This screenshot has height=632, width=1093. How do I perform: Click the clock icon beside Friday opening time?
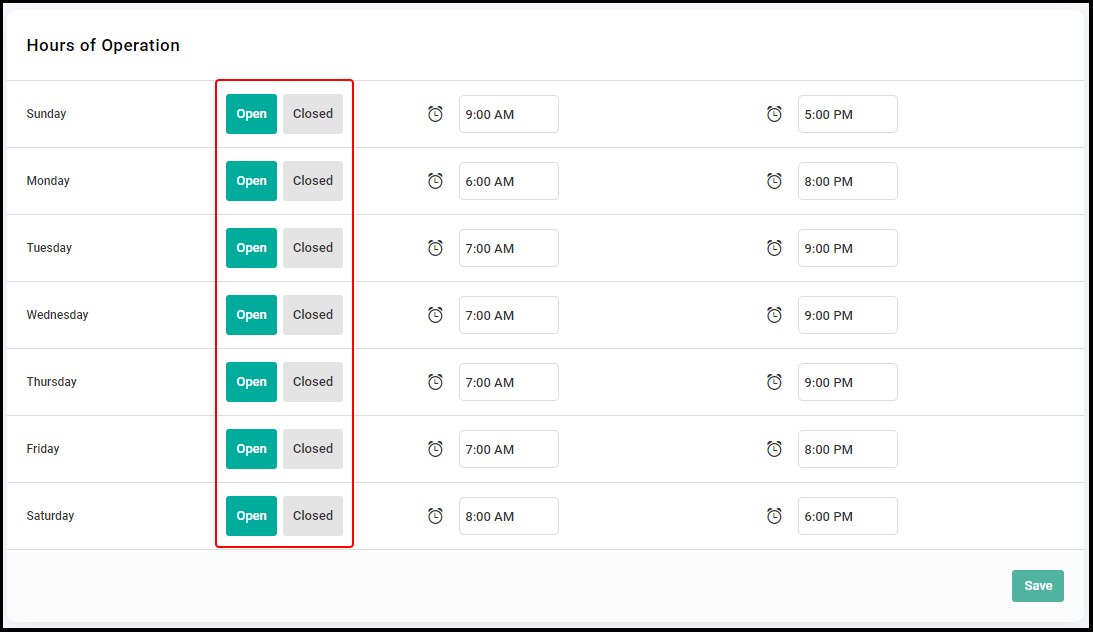(435, 448)
